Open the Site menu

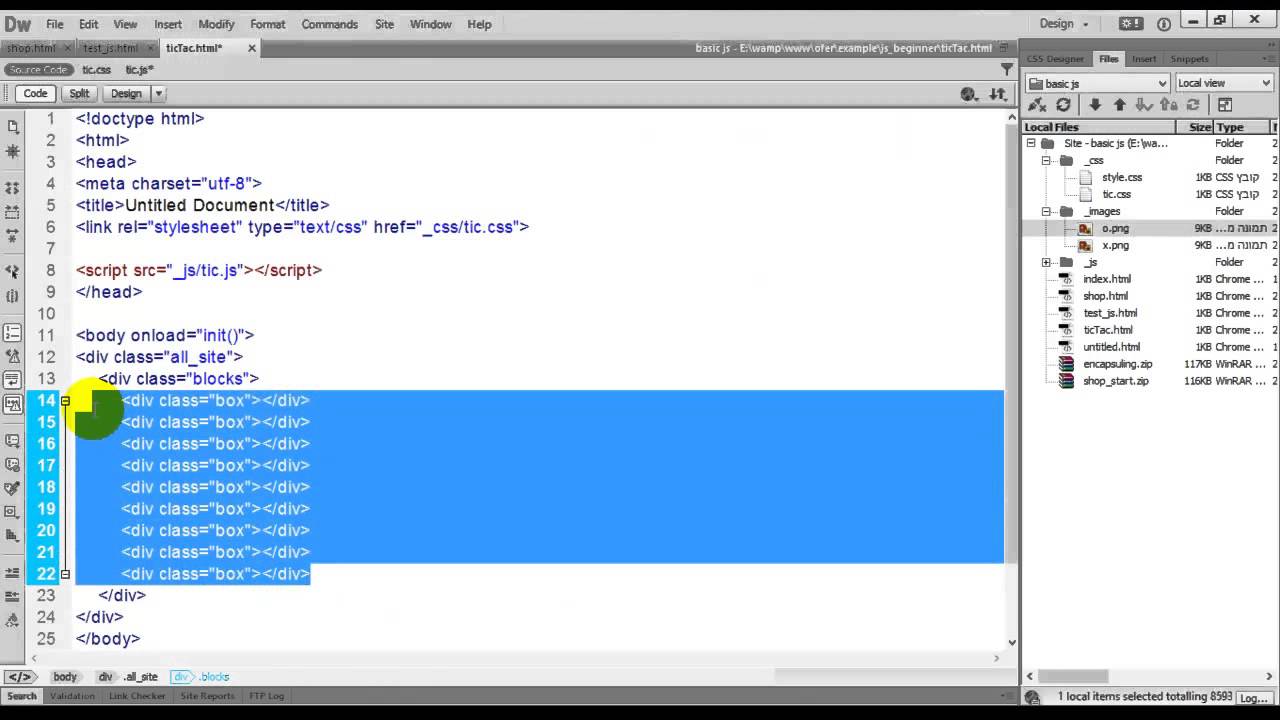[384, 24]
